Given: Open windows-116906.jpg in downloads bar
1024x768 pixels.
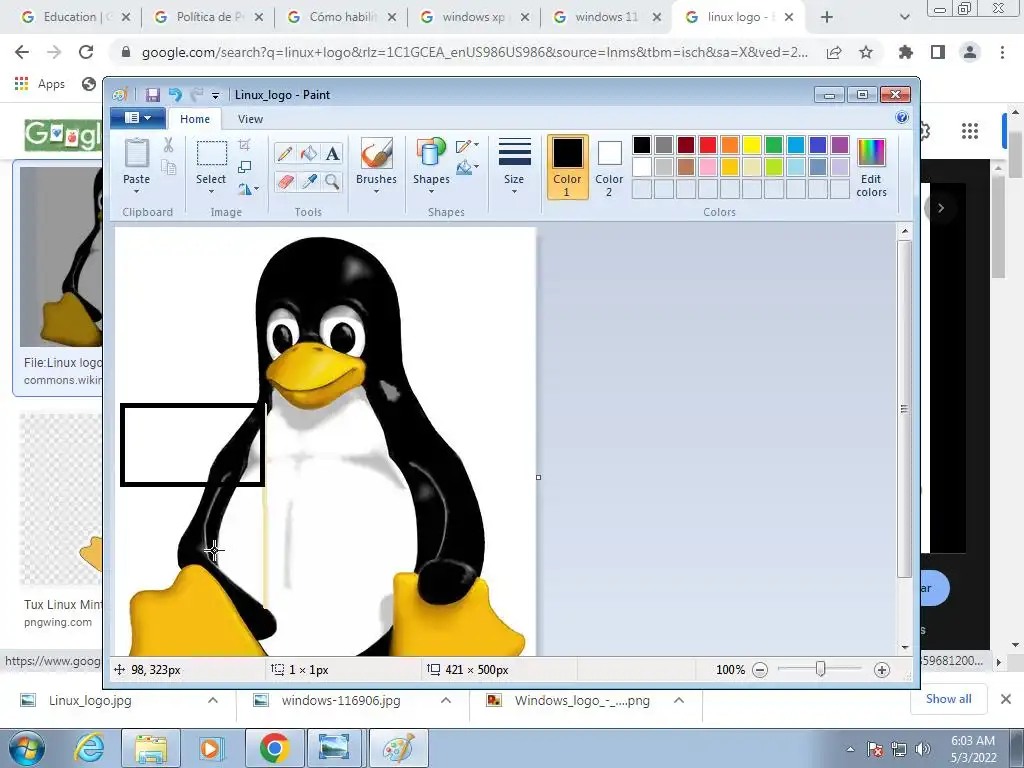Looking at the screenshot, I should 340,701.
